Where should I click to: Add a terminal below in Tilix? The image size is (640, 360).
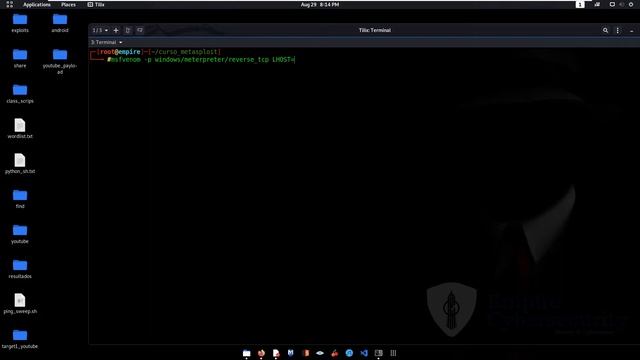tap(140, 30)
